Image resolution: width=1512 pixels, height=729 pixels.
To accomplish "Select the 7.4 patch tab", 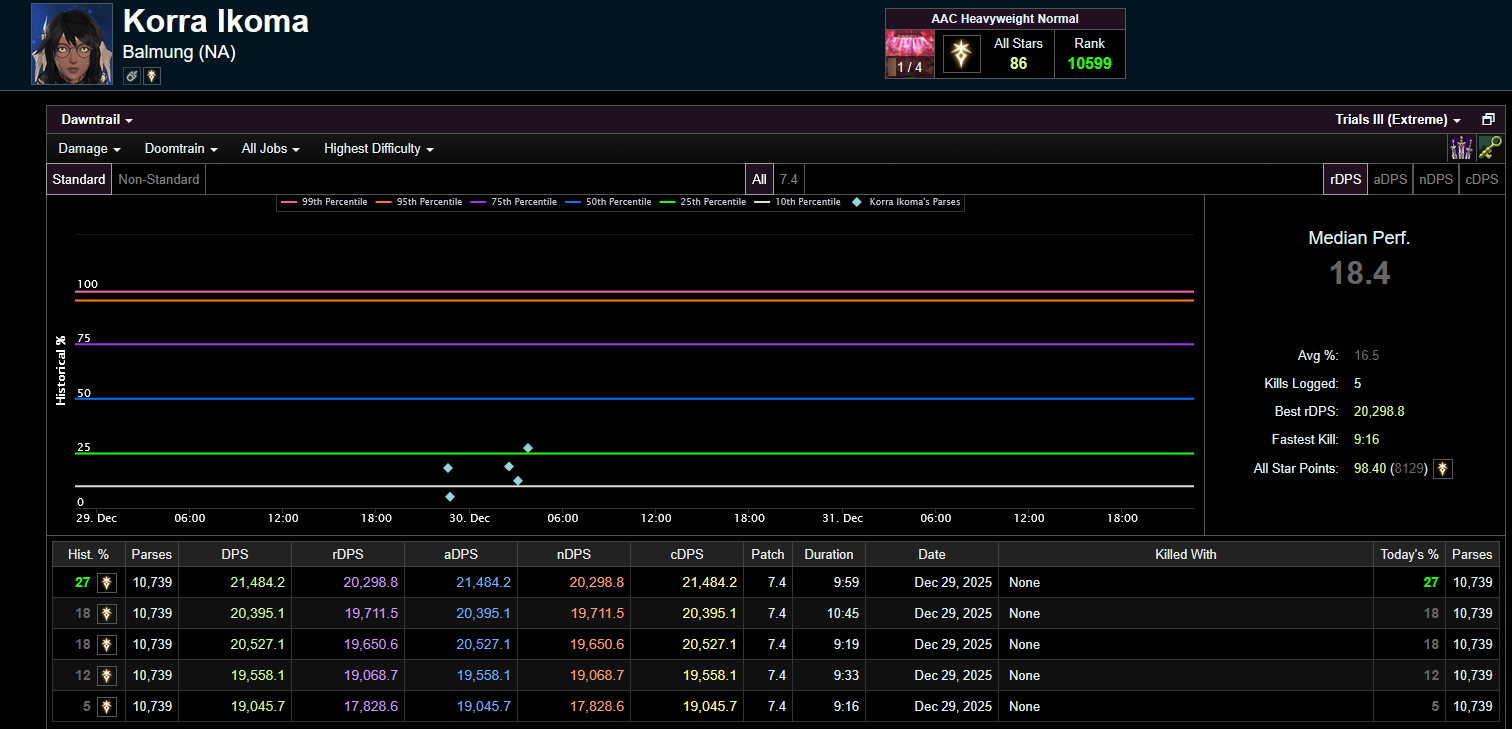I will coord(789,179).
